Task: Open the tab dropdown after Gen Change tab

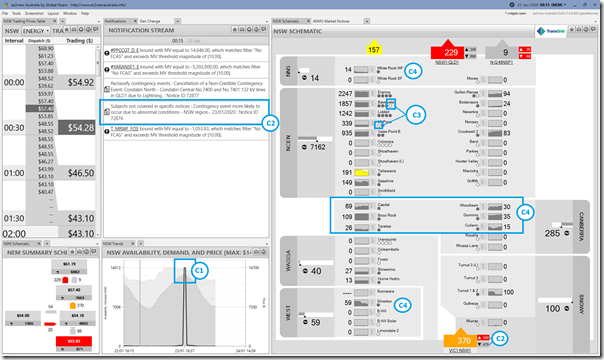Action: [x=178, y=21]
